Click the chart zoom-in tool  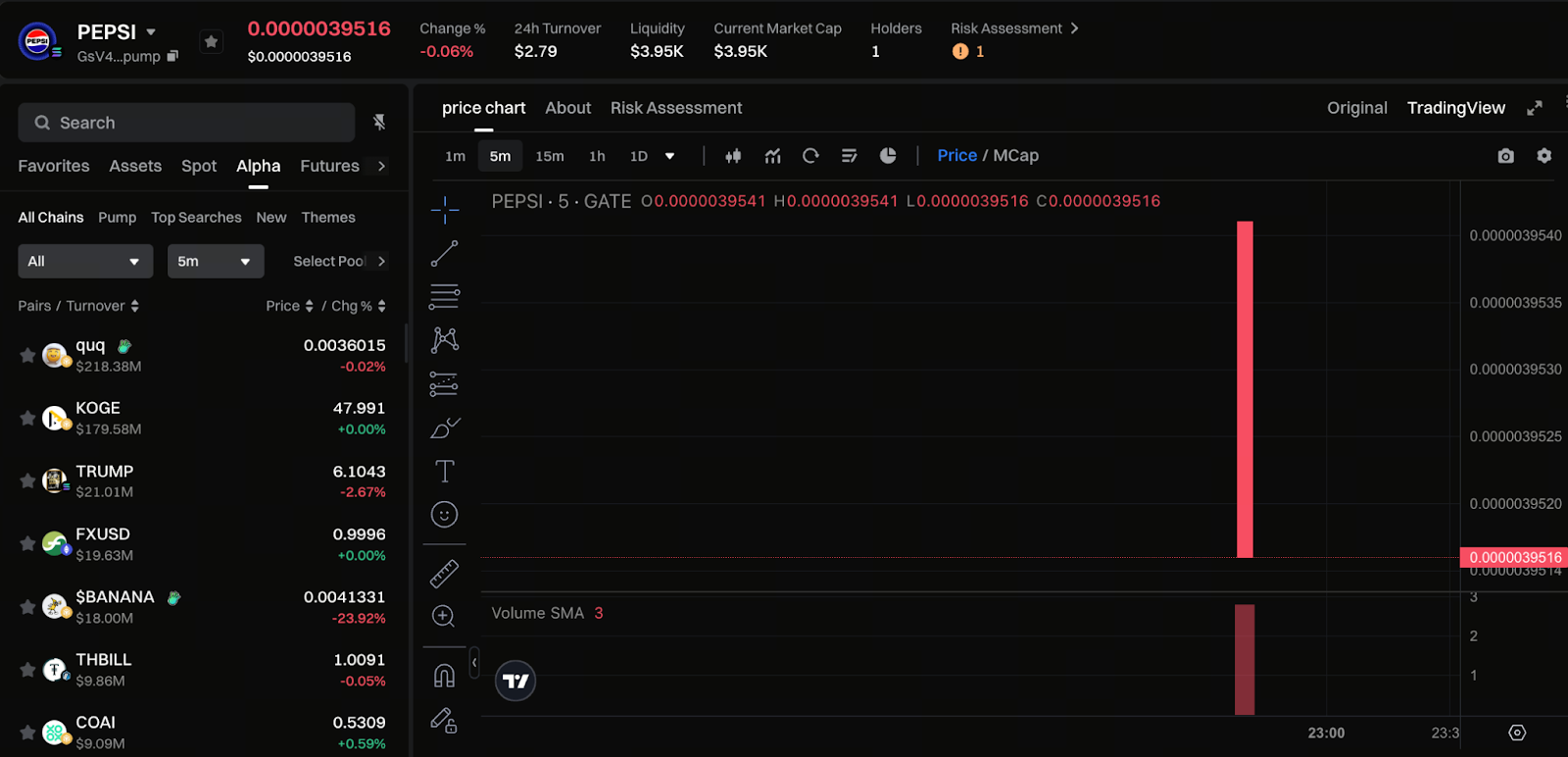444,616
